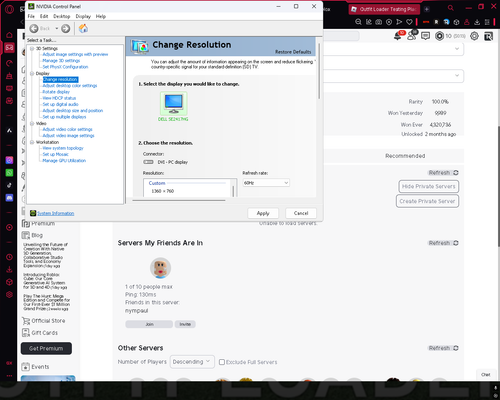Open Set PhysX Configuration
Image resolution: width=500 pixels, height=400 pixels.
coord(65,67)
